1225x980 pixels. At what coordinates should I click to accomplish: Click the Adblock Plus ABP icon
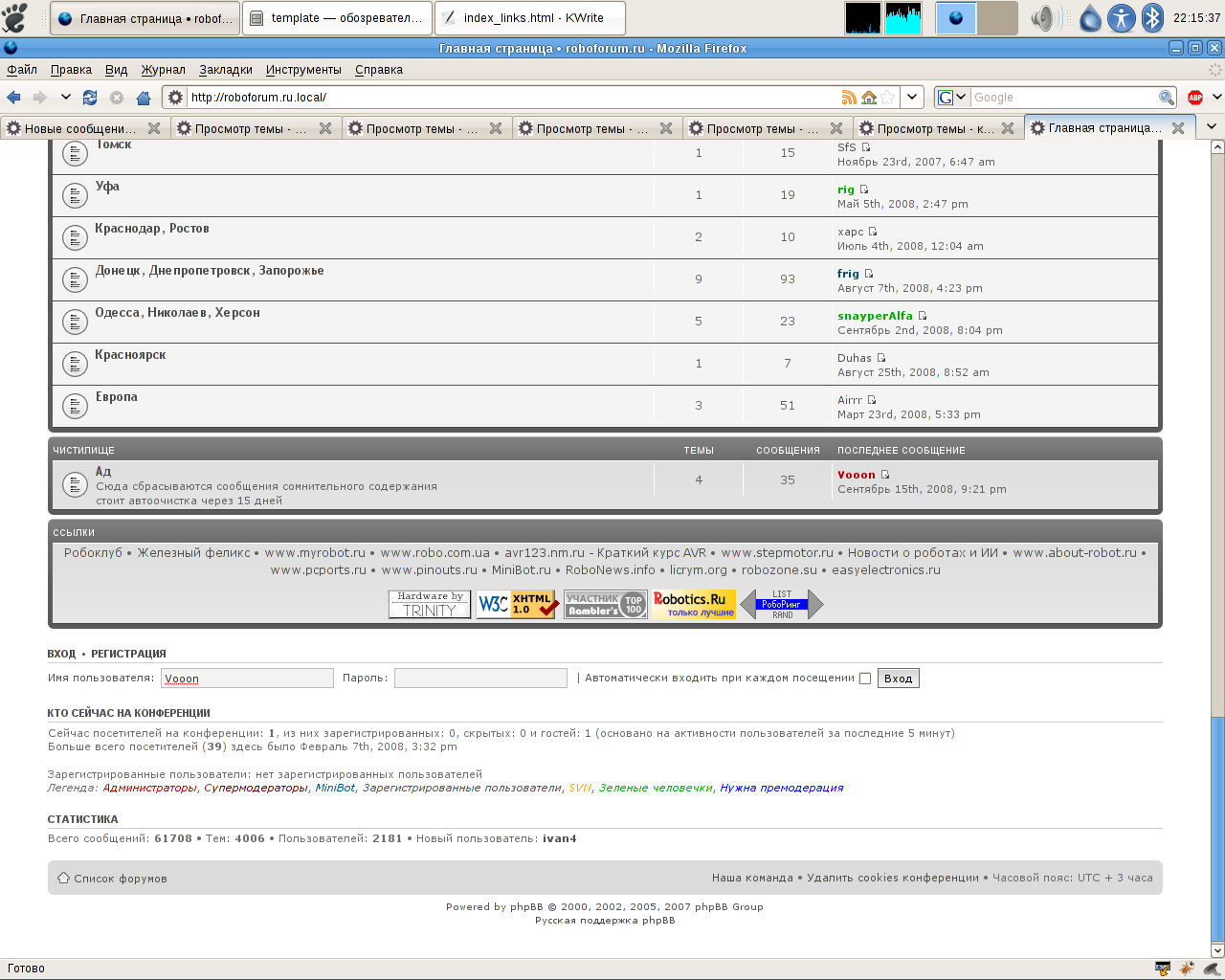[1194, 98]
